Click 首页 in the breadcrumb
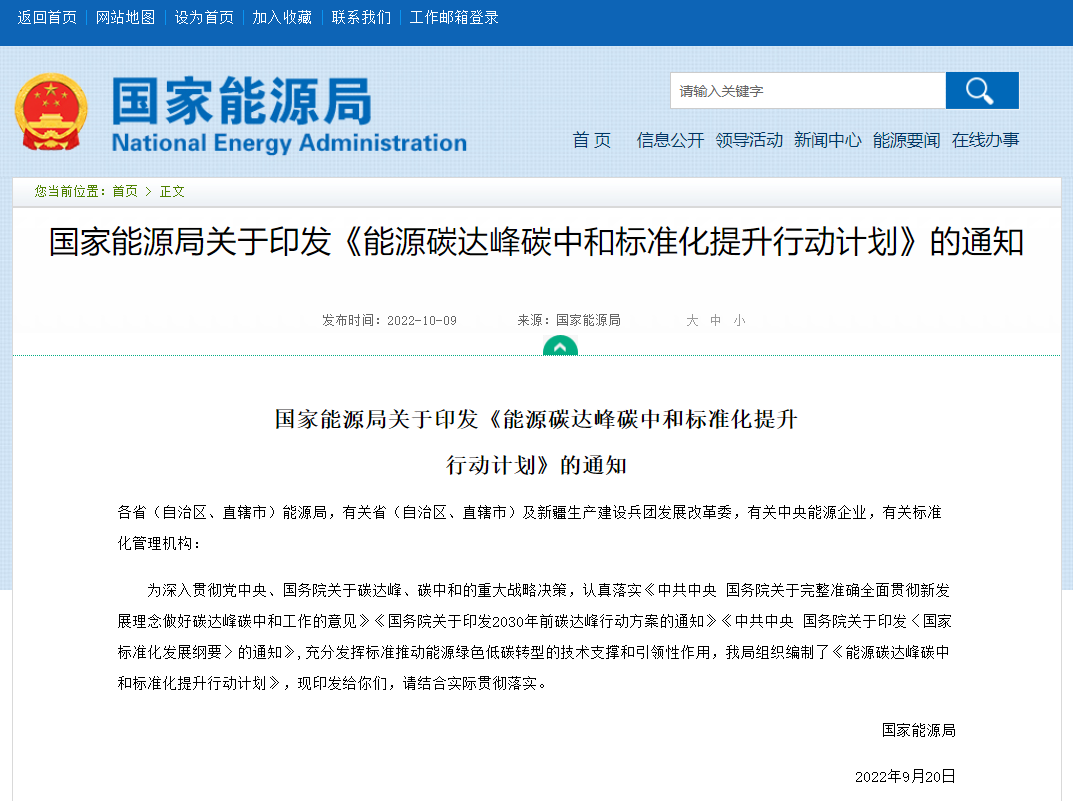 pyautogui.click(x=125, y=192)
